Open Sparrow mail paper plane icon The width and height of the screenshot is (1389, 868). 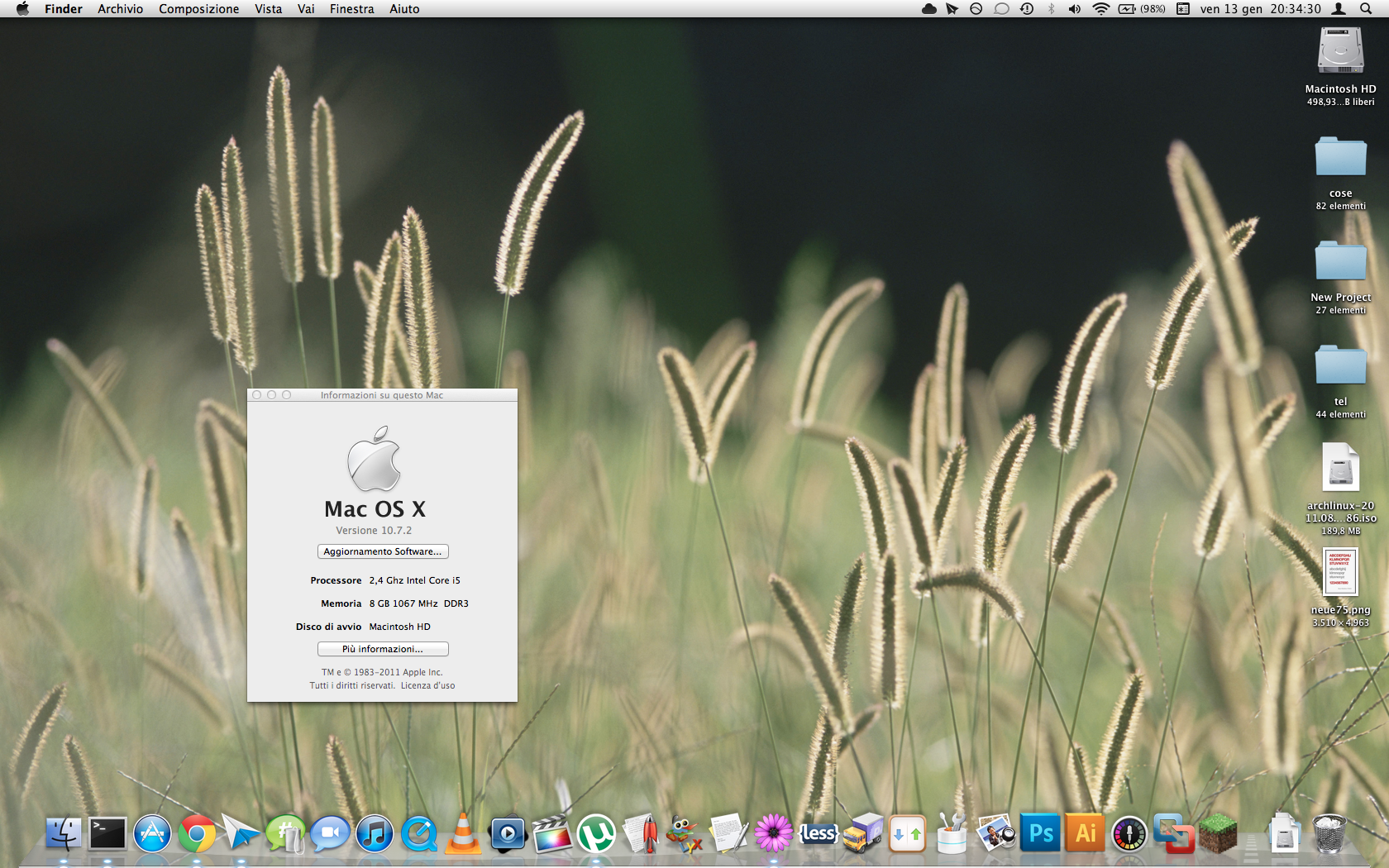[x=241, y=833]
